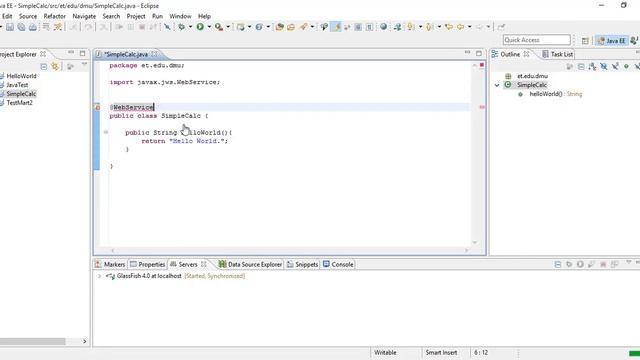Open the Run dropdown arrow beside green button

(x=209, y=27)
